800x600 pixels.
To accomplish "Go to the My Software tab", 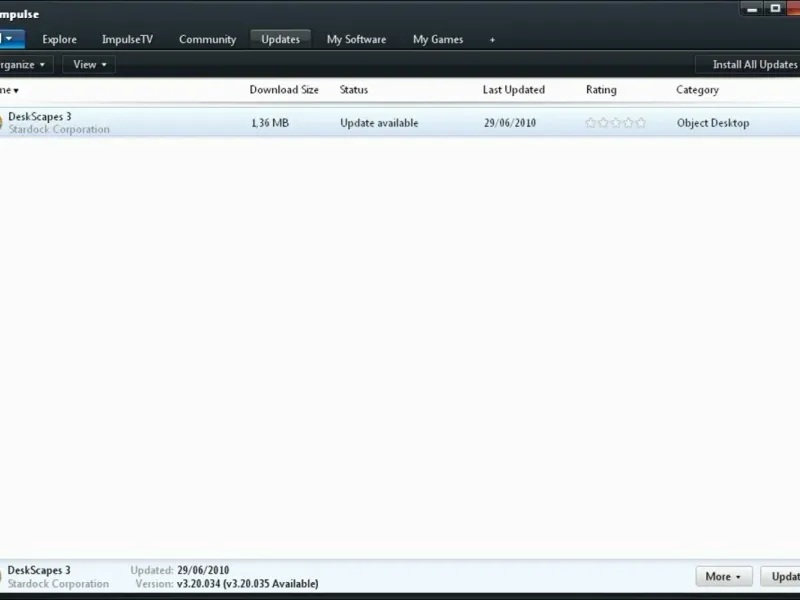I will click(356, 39).
